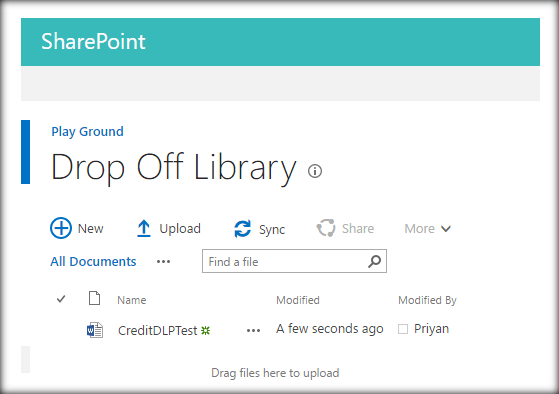Click the search magnifier icon
The height and width of the screenshot is (394, 559).
click(x=374, y=261)
